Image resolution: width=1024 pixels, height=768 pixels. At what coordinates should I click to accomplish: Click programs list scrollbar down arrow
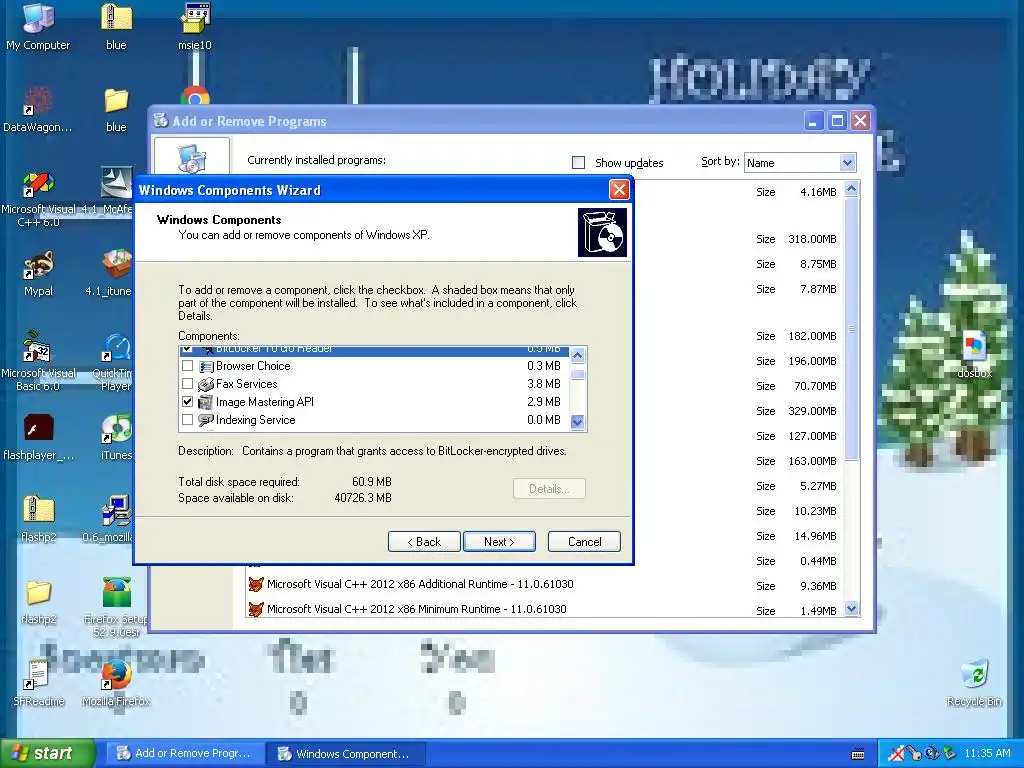click(852, 609)
